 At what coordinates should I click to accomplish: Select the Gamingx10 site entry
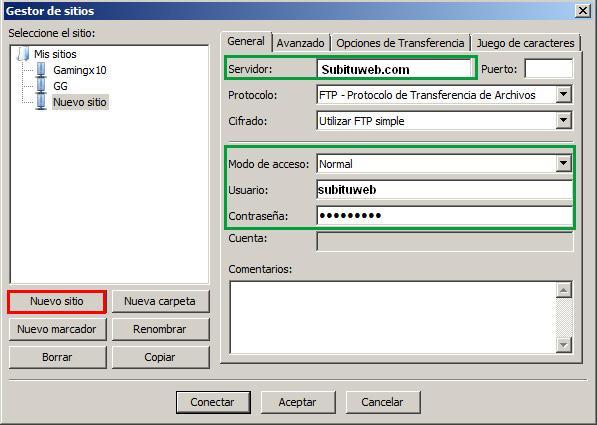click(80, 70)
